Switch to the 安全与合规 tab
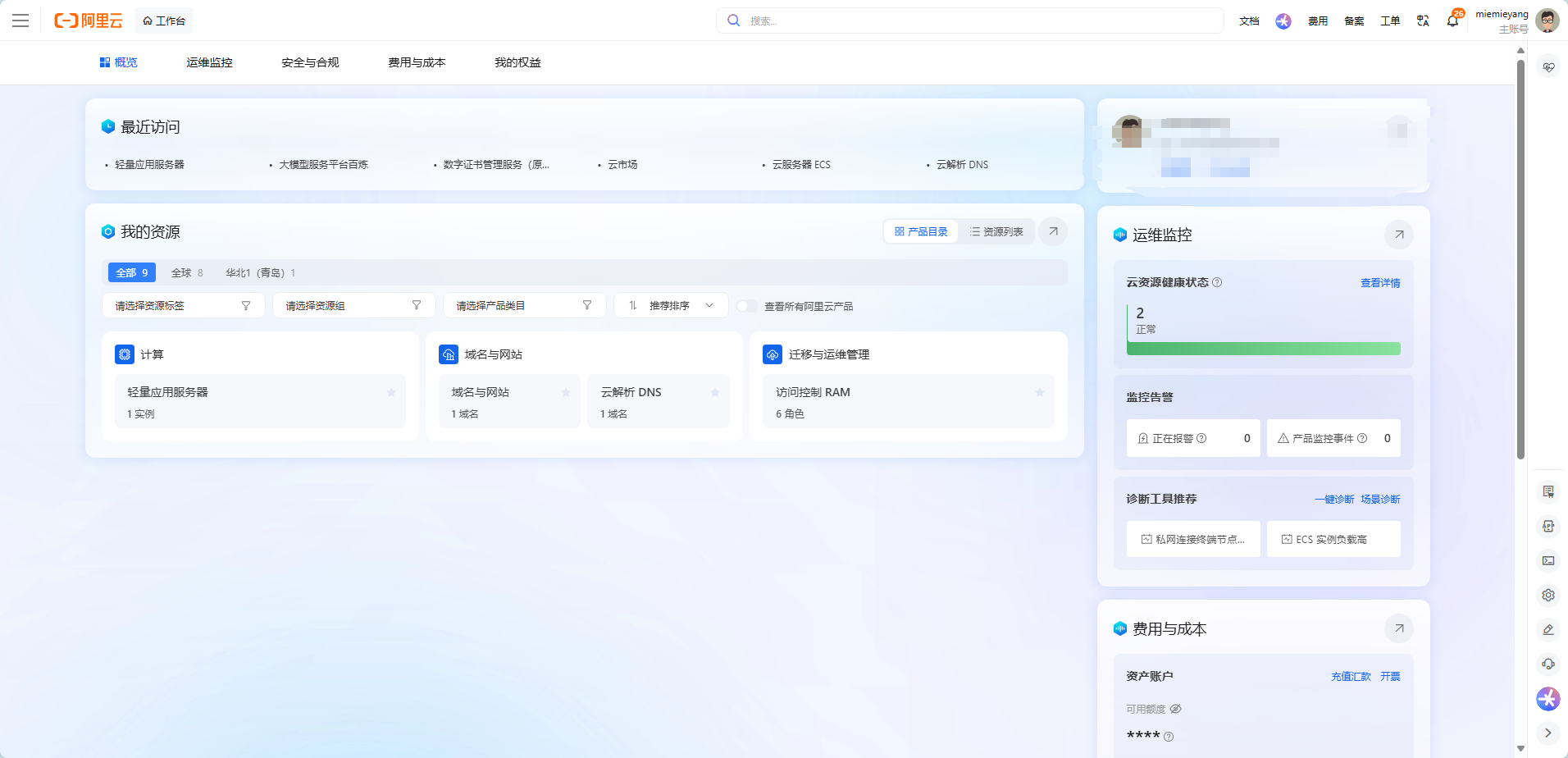Screen dimensions: 1568x758 (310, 62)
